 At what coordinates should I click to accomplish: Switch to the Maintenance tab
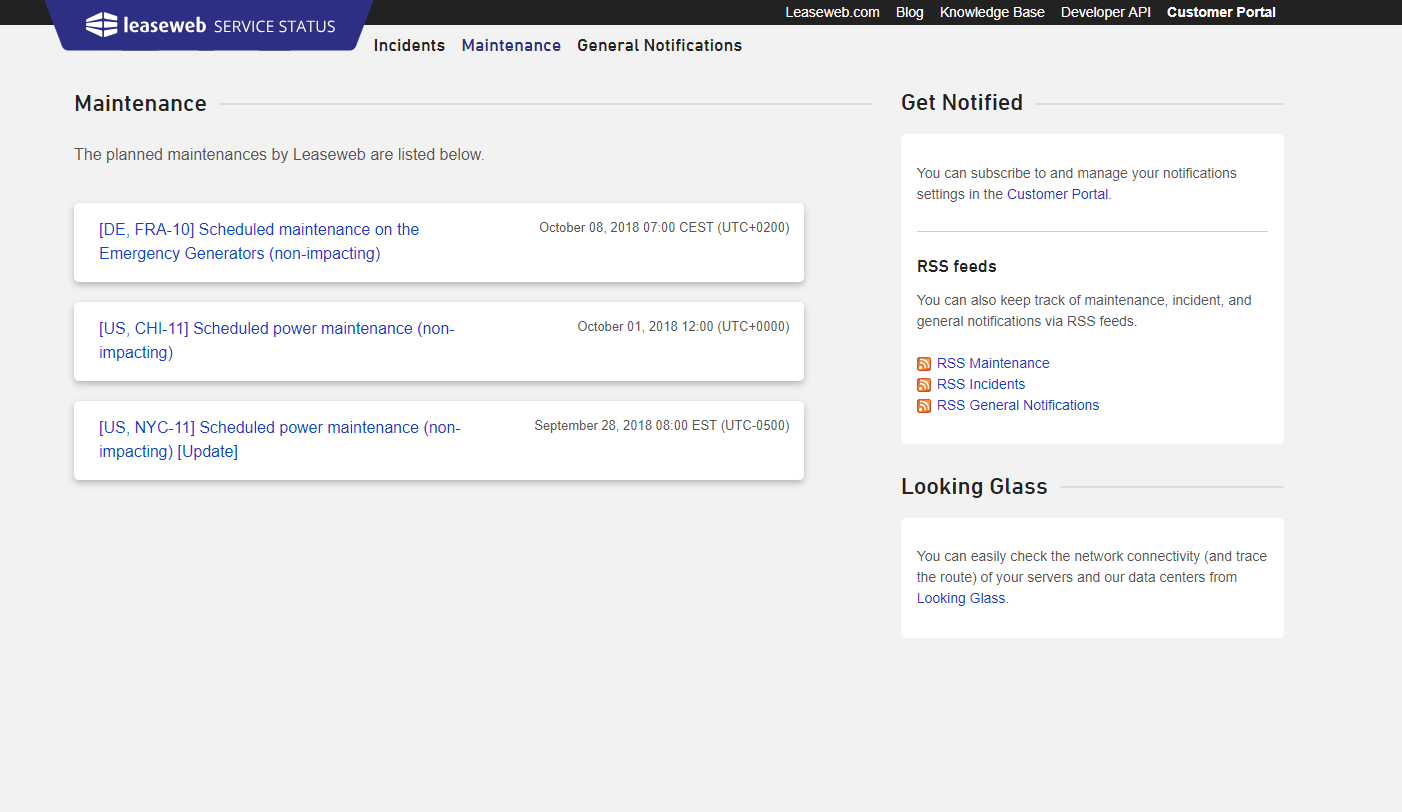(x=511, y=45)
